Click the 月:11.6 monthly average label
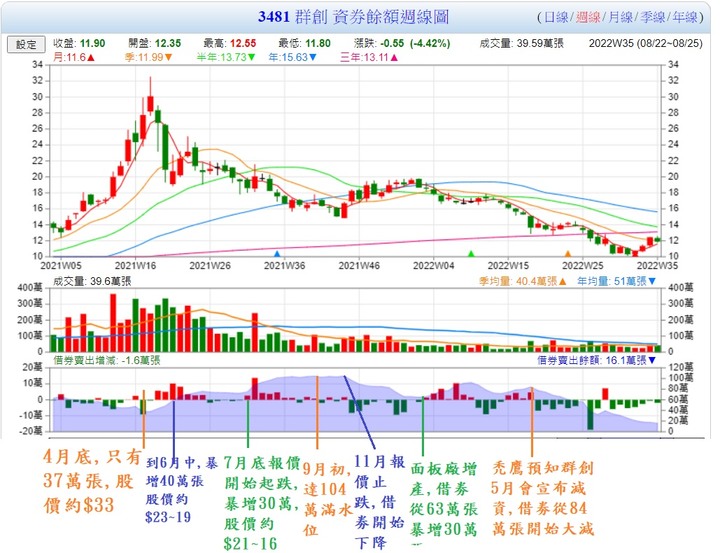Screen dimensions: 720x553 (74, 57)
